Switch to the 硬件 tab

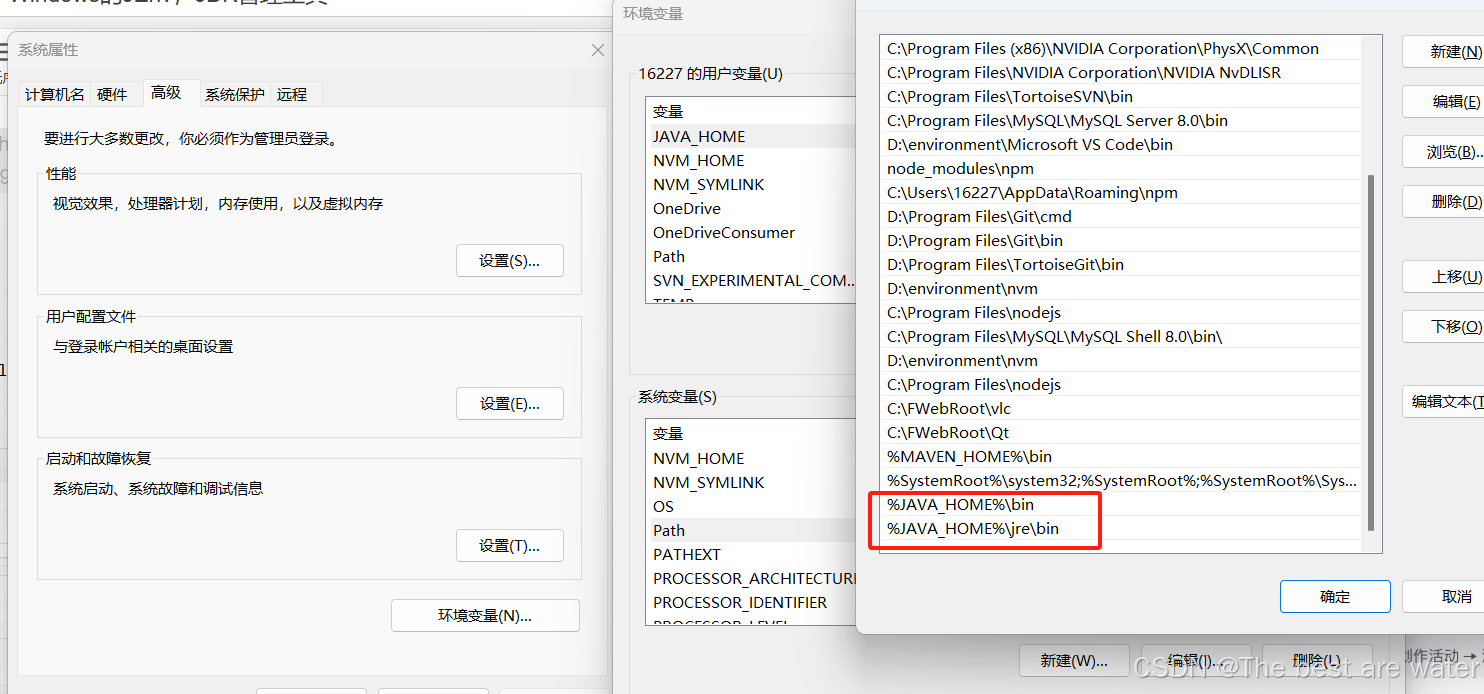(115, 94)
